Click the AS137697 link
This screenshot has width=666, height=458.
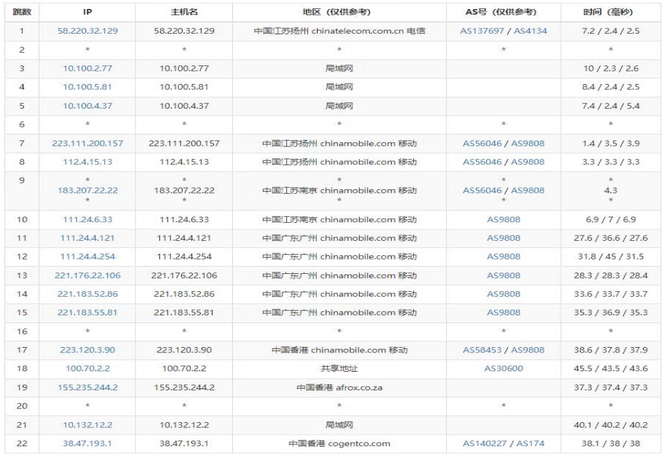click(482, 31)
